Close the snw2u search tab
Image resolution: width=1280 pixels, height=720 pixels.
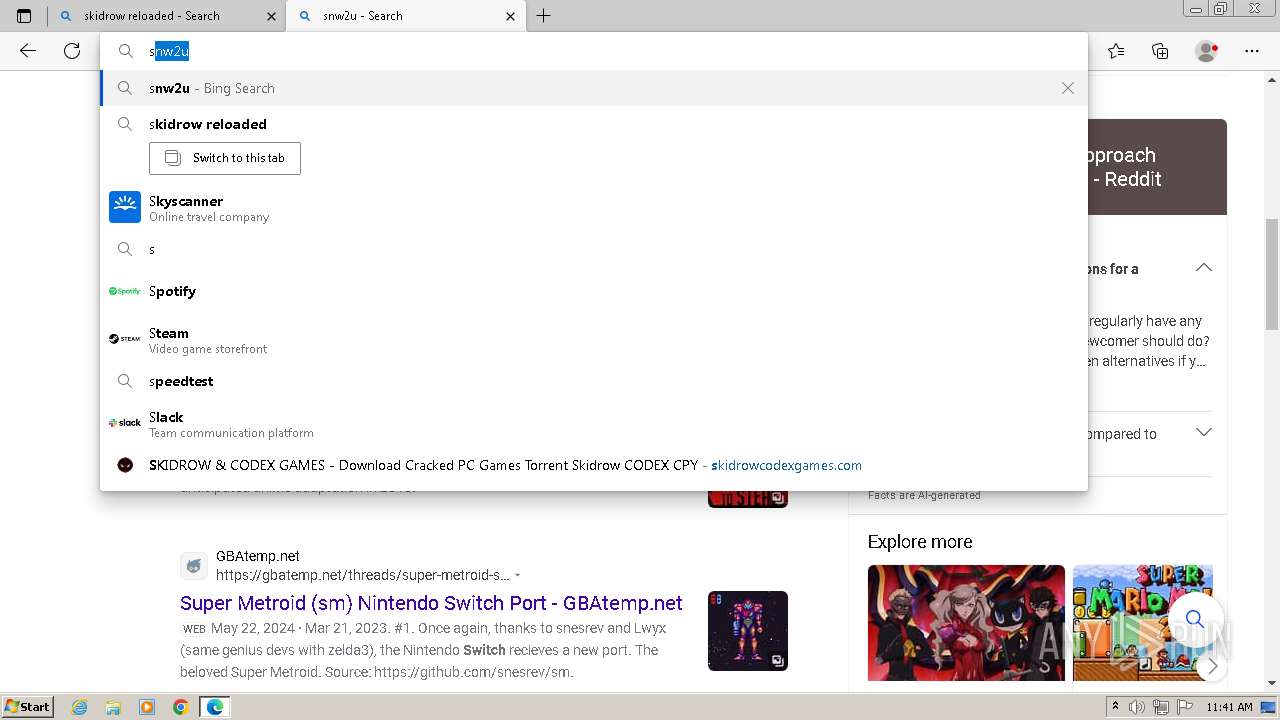pos(511,16)
